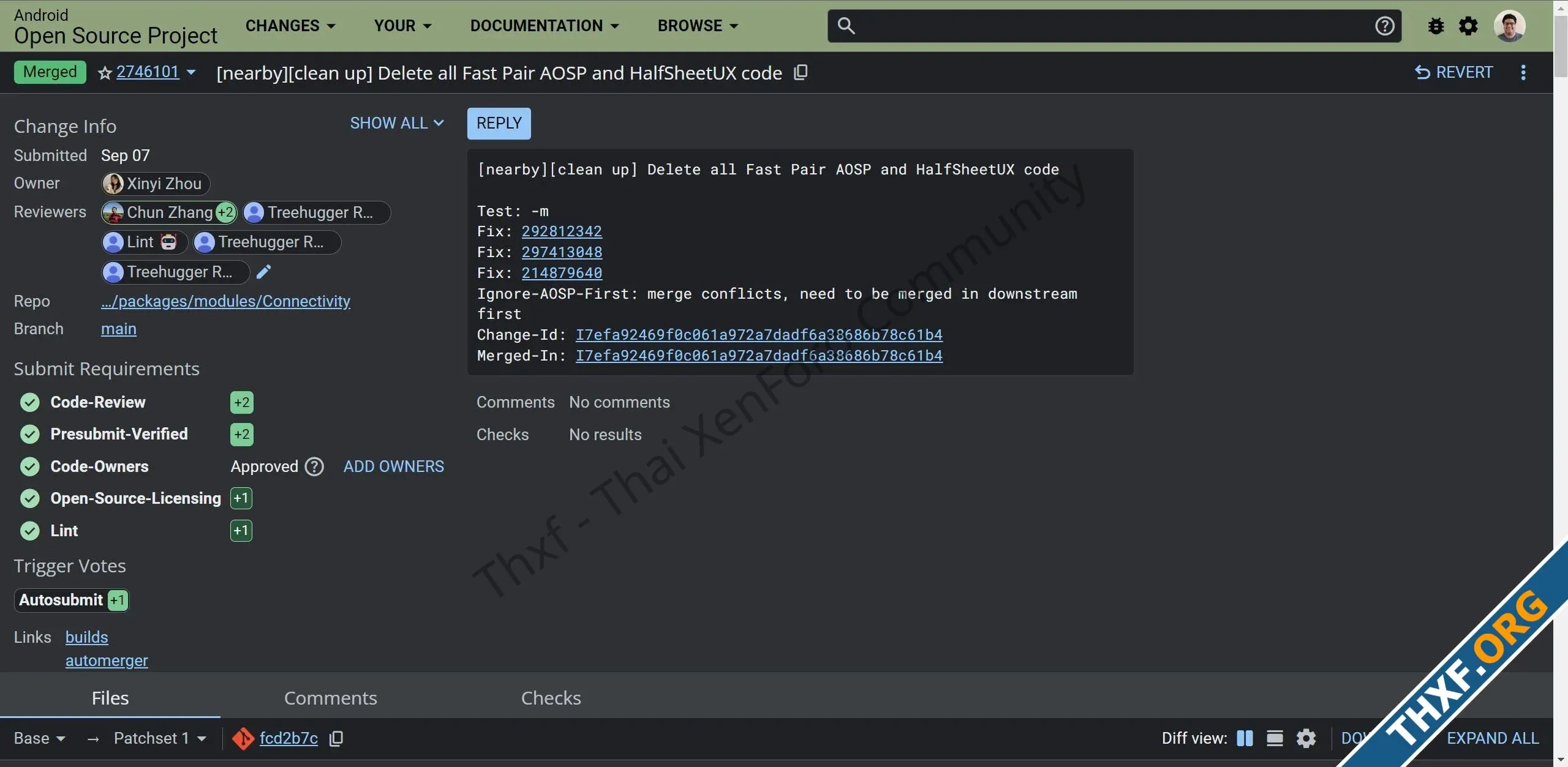Open the DOCUMENTATION dropdown menu
1568x767 pixels.
point(545,26)
